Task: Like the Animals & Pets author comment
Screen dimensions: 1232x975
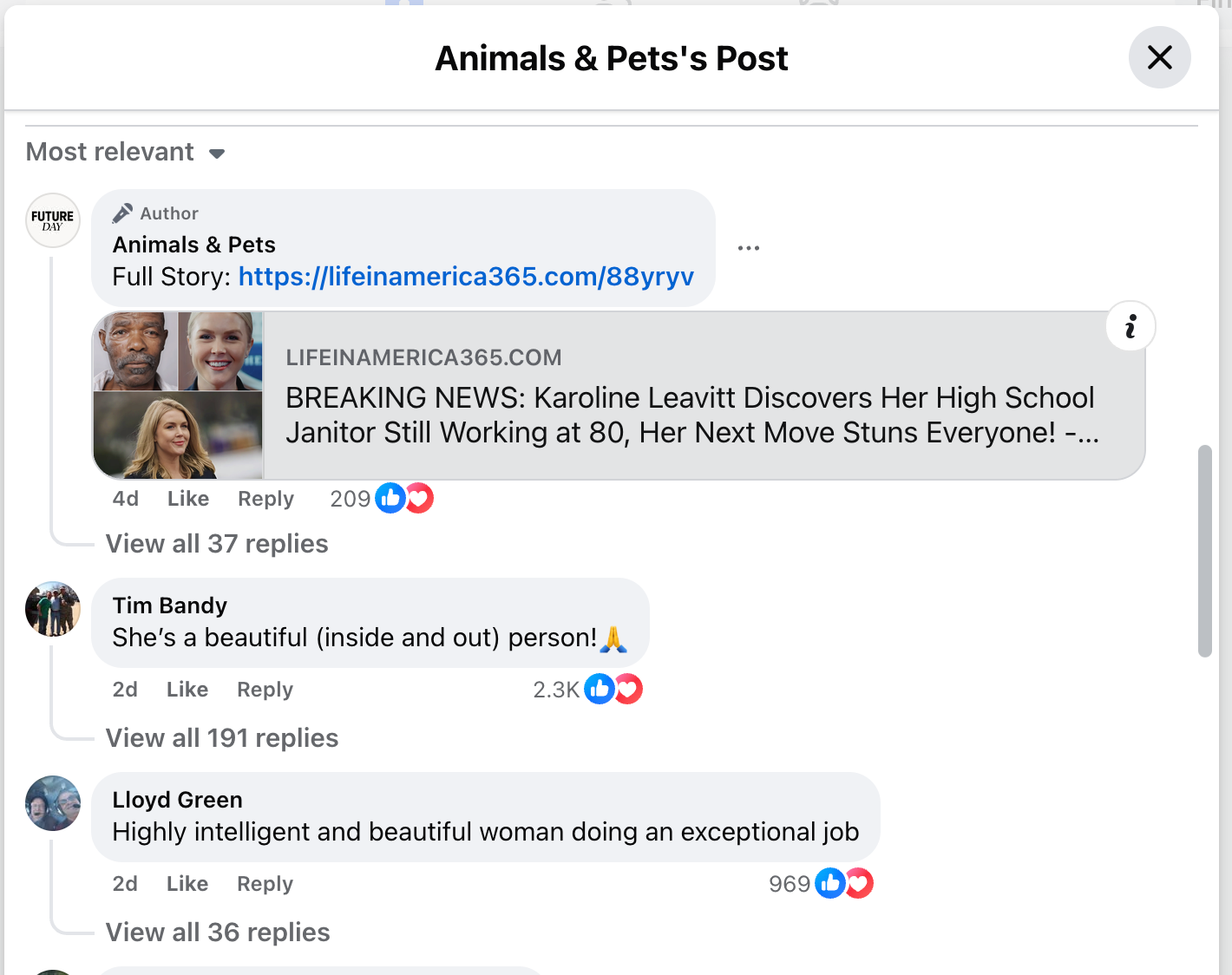Action: (x=188, y=499)
